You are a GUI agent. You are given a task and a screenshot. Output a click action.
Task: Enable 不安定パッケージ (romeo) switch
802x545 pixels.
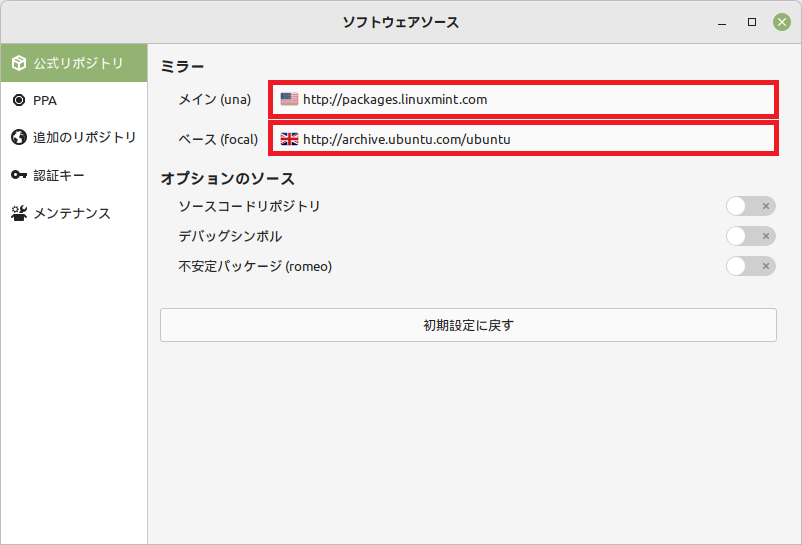pyautogui.click(x=750, y=266)
